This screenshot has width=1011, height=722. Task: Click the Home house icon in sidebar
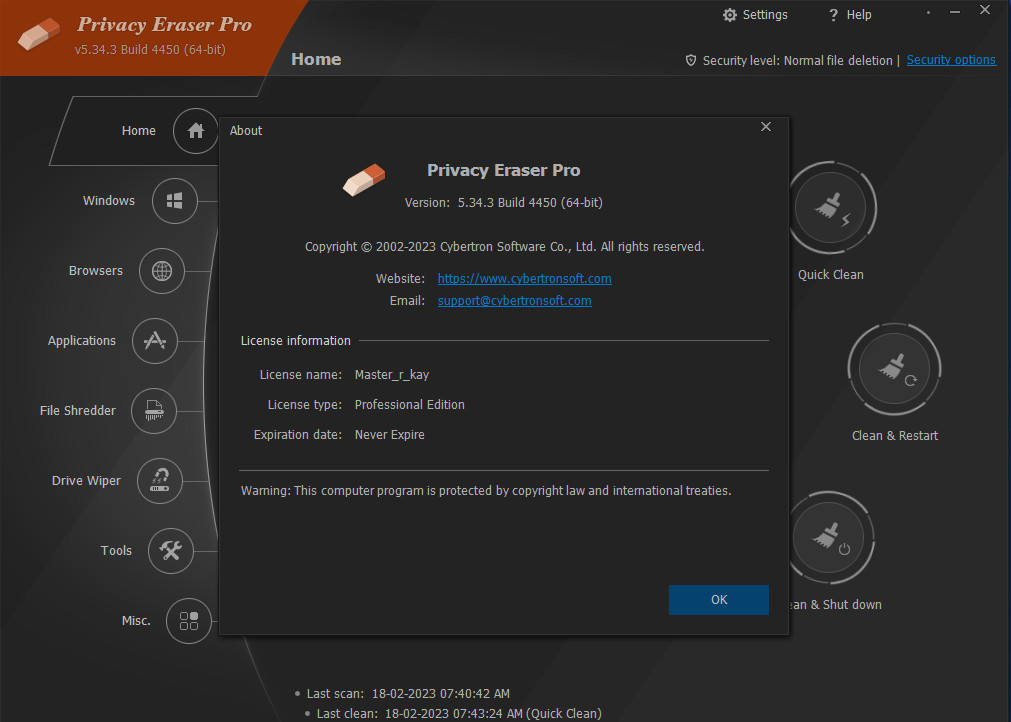195,131
